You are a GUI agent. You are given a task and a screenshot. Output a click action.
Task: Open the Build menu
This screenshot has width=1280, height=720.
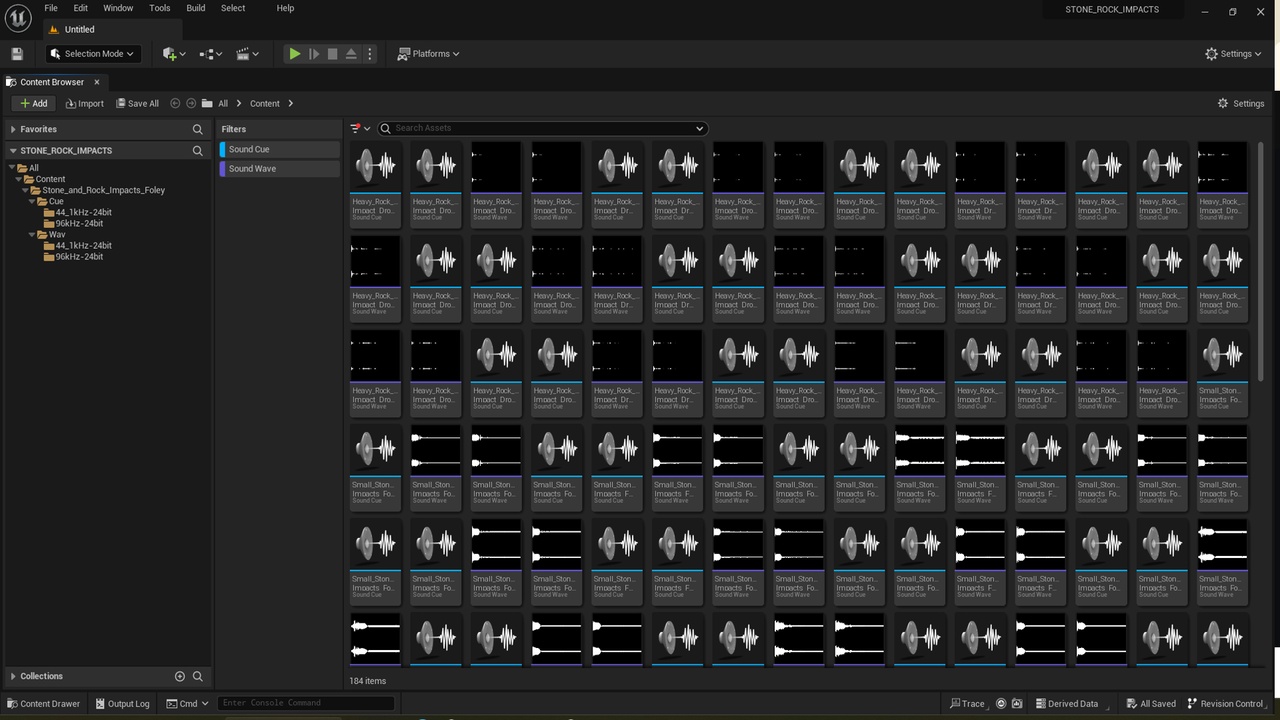pyautogui.click(x=196, y=8)
